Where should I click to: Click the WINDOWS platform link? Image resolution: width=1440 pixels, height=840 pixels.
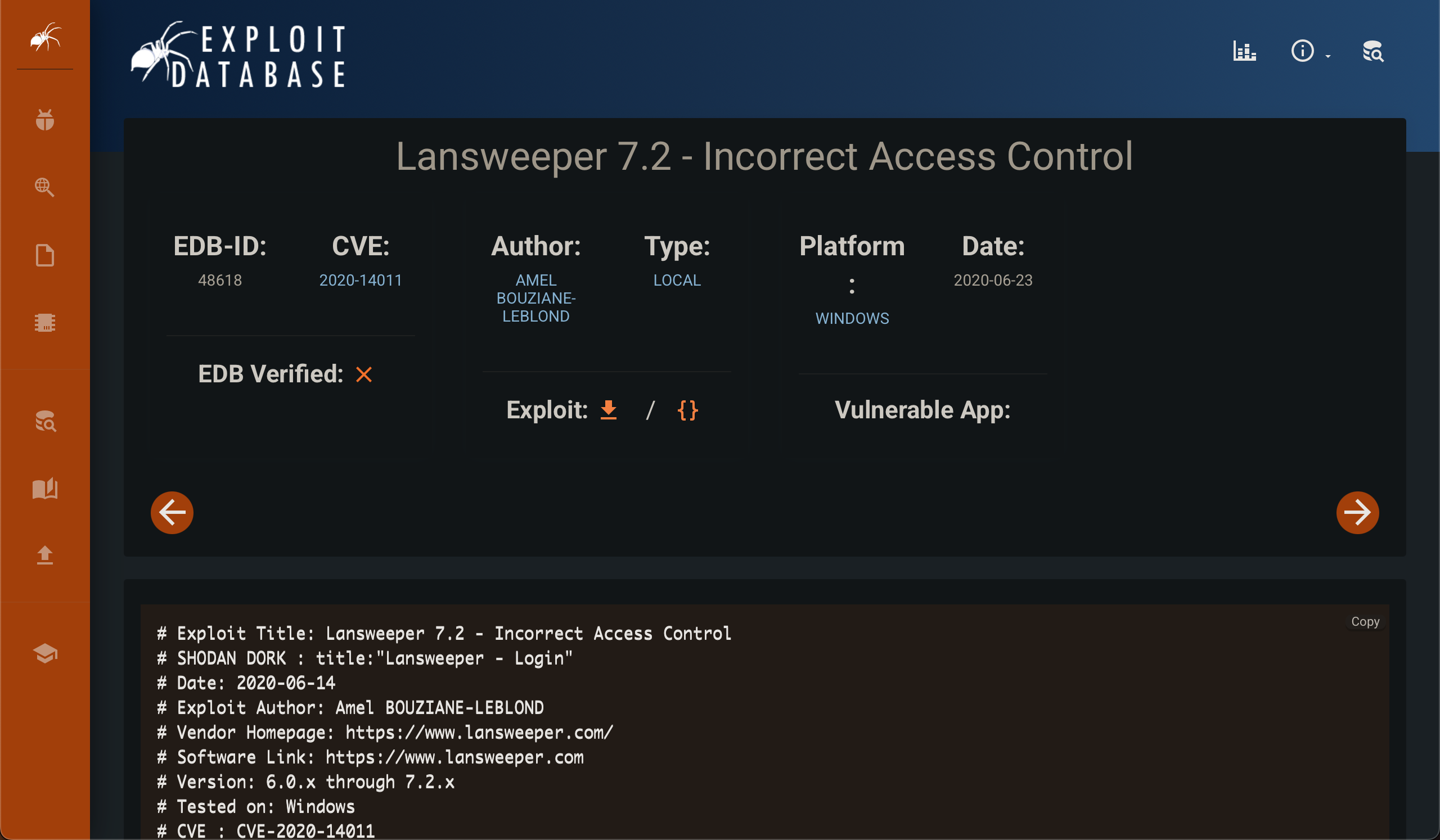point(852,319)
